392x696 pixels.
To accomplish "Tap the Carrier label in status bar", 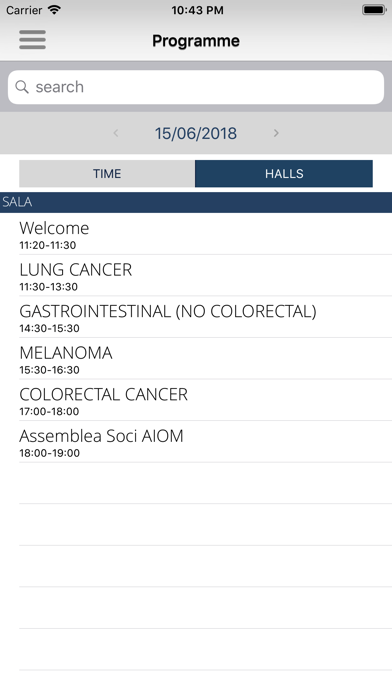I will click(24, 10).
